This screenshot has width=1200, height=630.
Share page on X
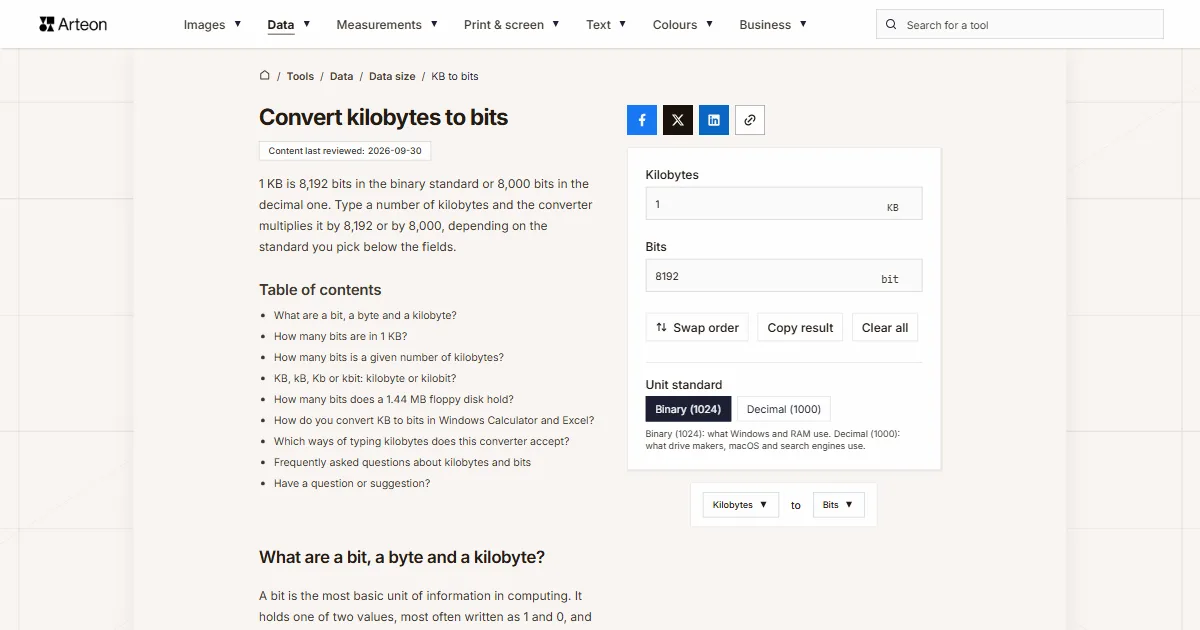tap(678, 120)
